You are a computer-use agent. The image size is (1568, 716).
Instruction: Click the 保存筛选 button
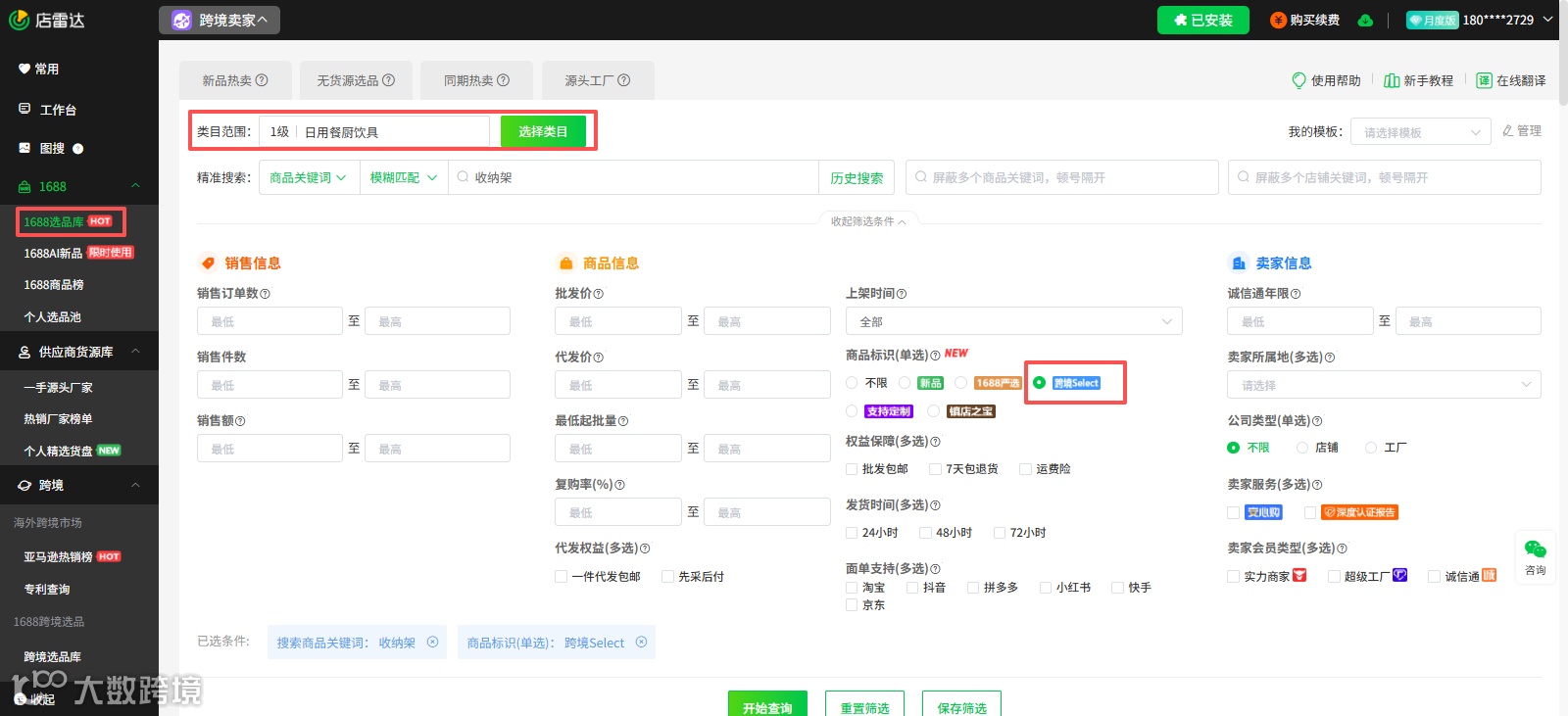pos(961,704)
